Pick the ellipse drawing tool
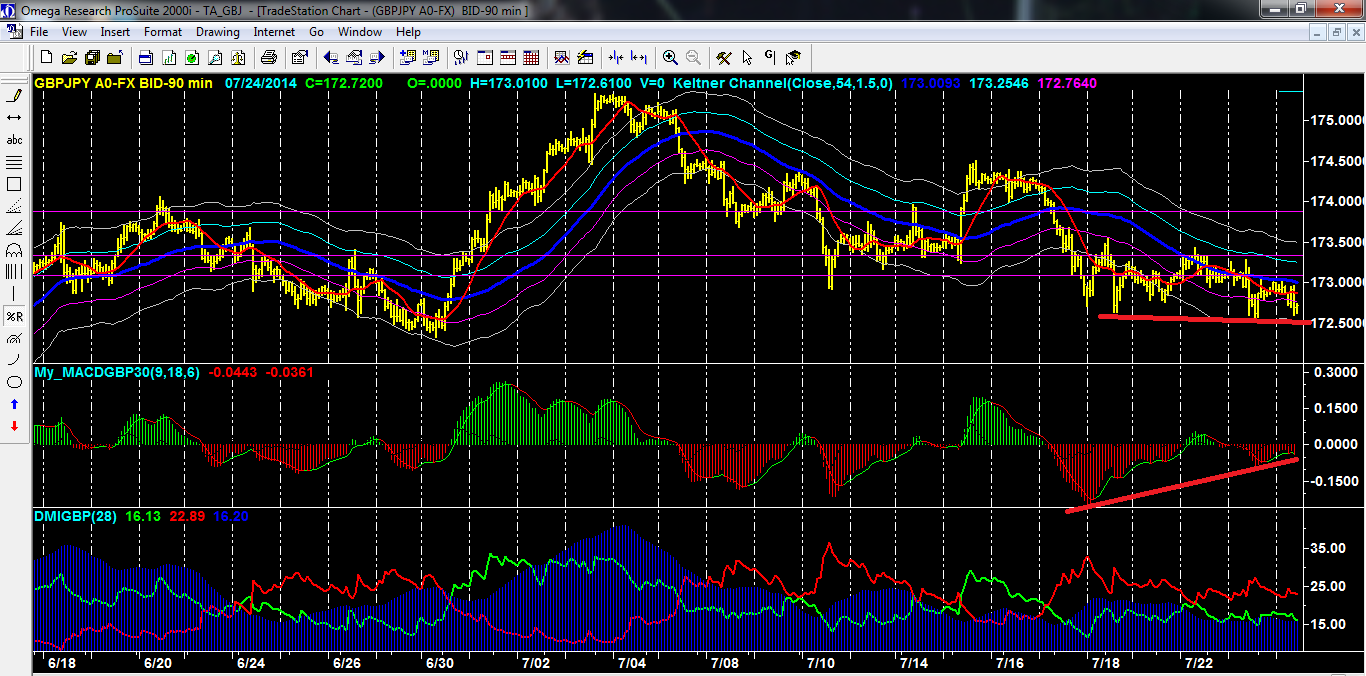The image size is (1366, 676). pyautogui.click(x=14, y=382)
